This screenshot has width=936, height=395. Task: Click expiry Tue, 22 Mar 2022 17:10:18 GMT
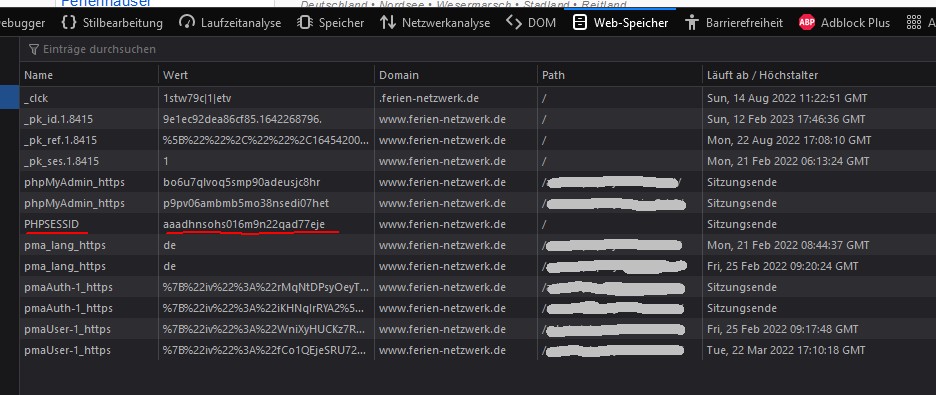[786, 350]
